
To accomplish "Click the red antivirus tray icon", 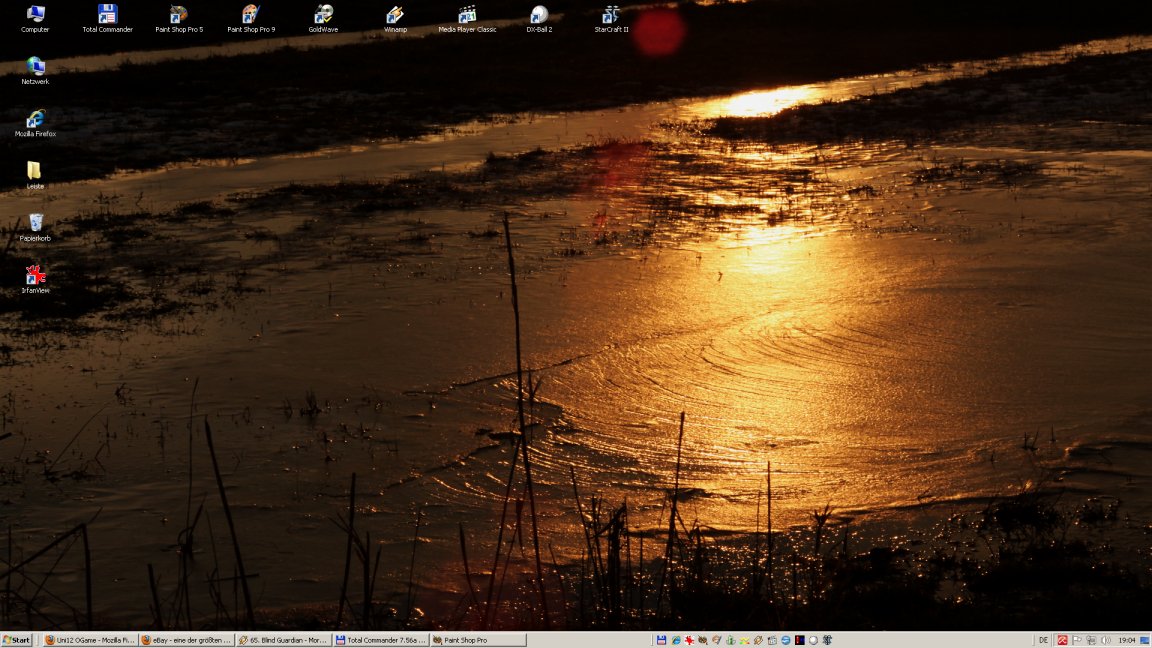I will 1062,640.
